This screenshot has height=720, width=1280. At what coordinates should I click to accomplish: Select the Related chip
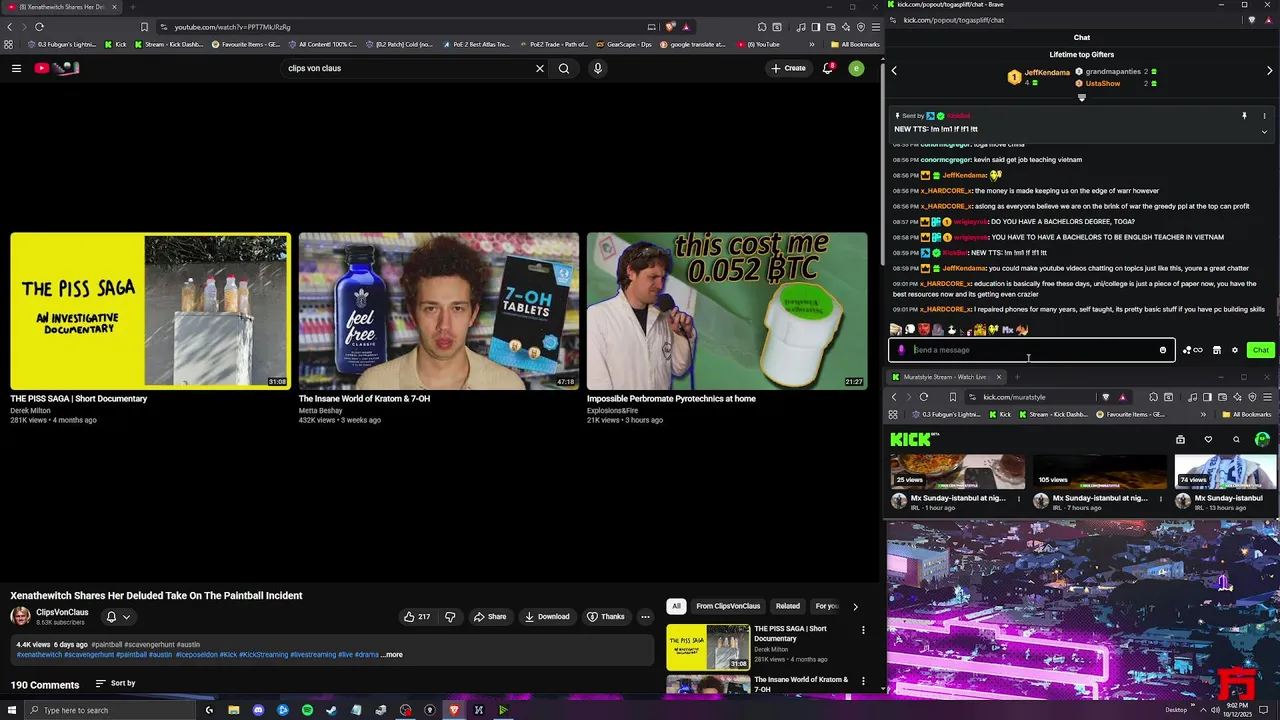(788, 606)
